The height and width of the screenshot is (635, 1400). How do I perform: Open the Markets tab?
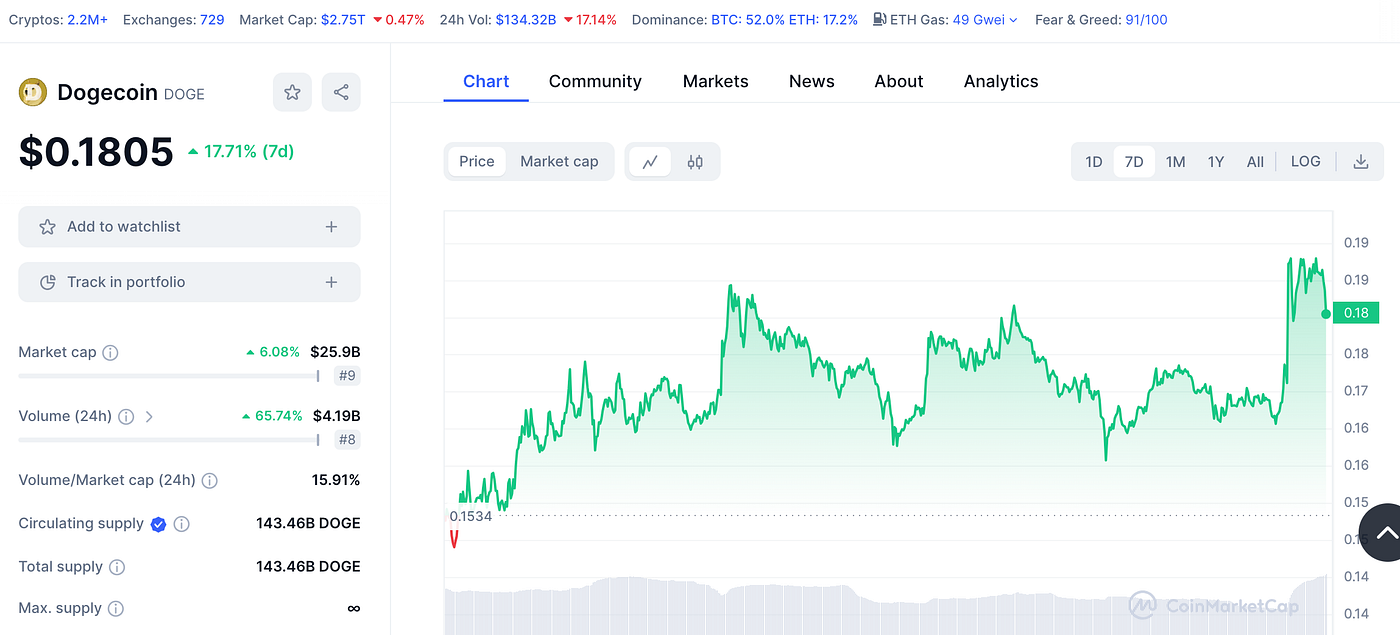(x=716, y=82)
